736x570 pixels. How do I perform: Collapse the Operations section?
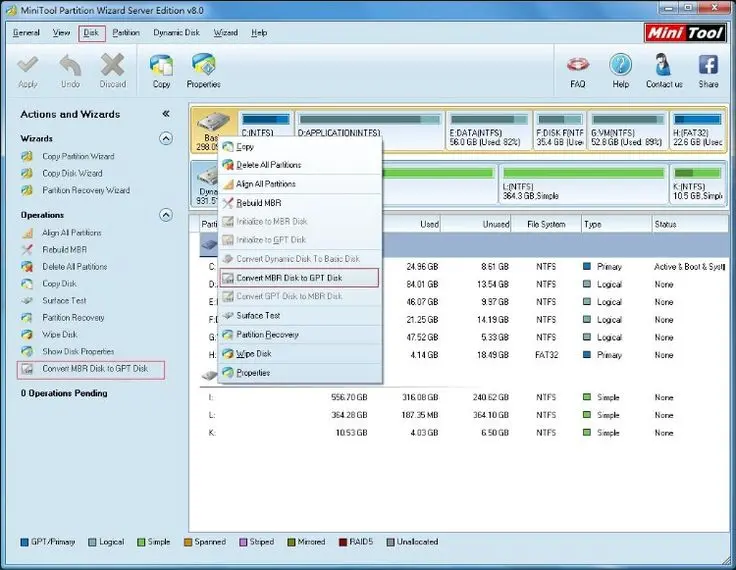166,215
